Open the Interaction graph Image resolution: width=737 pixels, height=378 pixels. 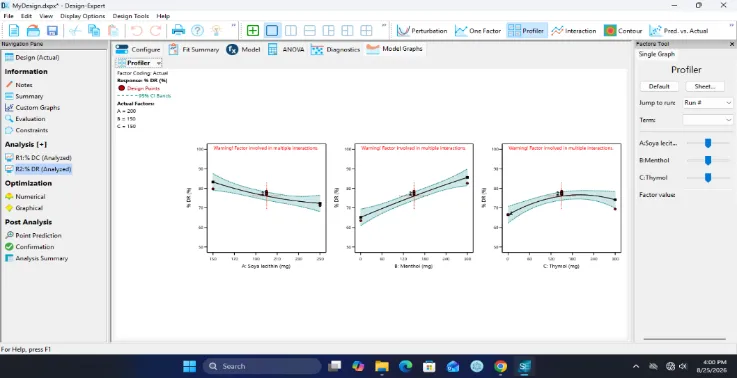tap(573, 31)
